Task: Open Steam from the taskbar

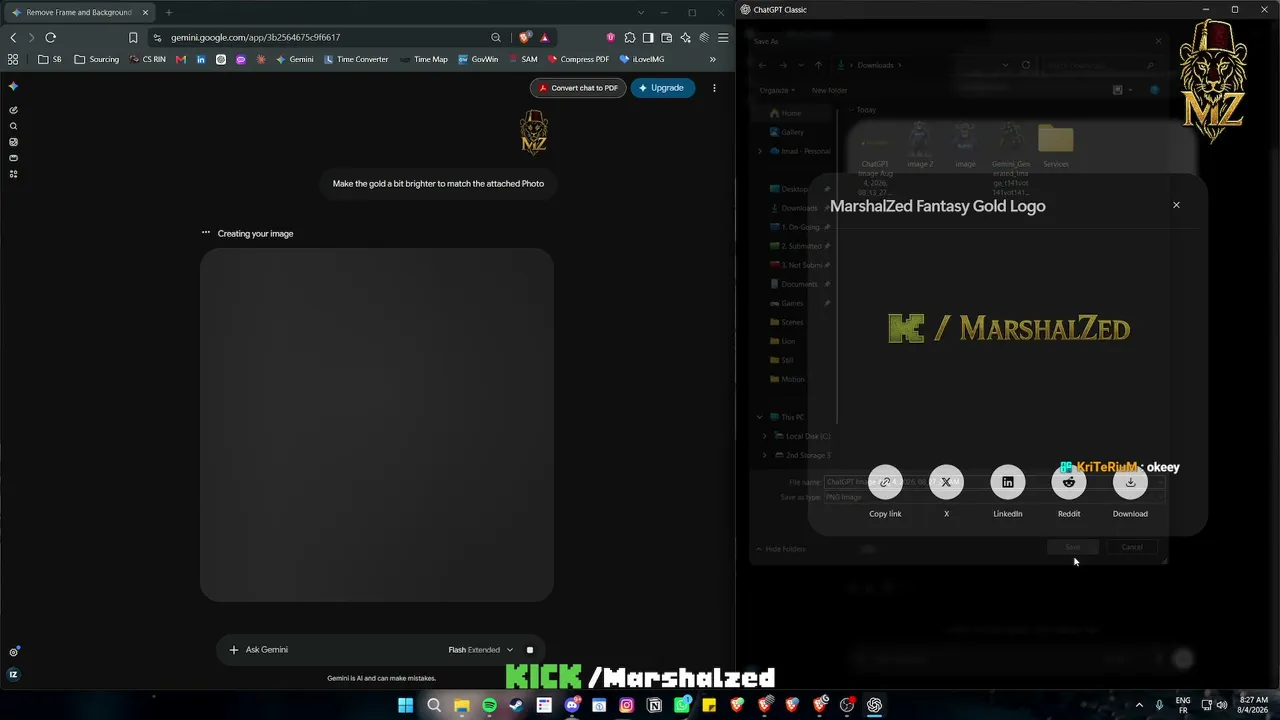Action: 516,705
